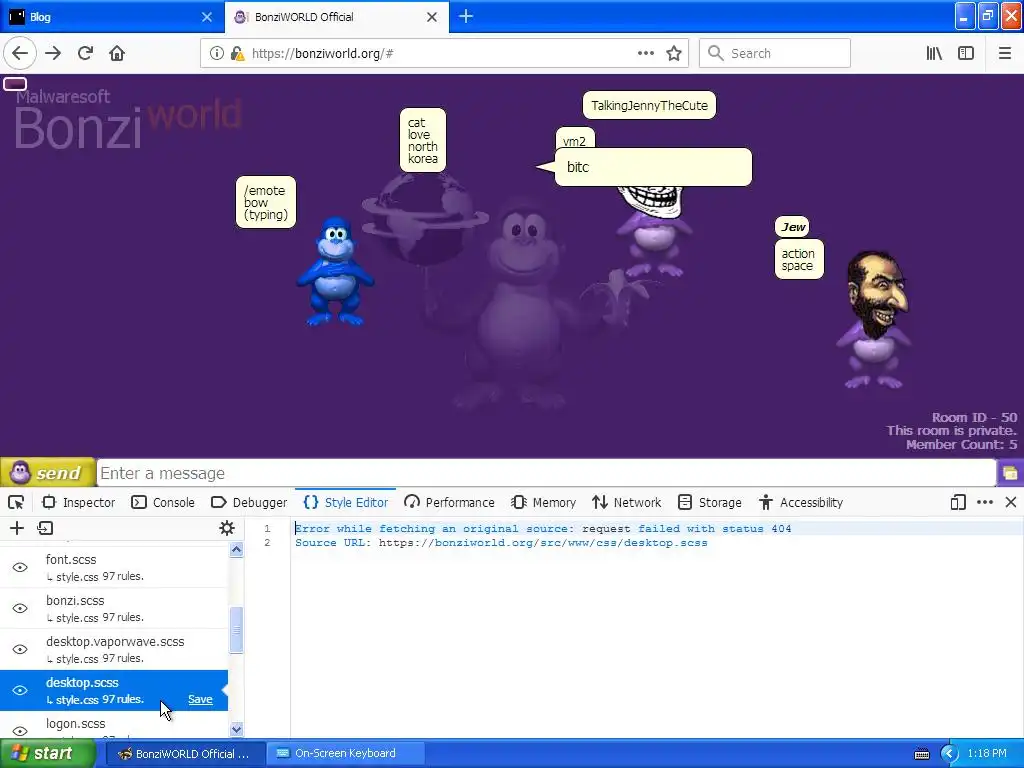
Task: Switch to On-Screen Keyboard taskbar button
Action: tap(345, 754)
